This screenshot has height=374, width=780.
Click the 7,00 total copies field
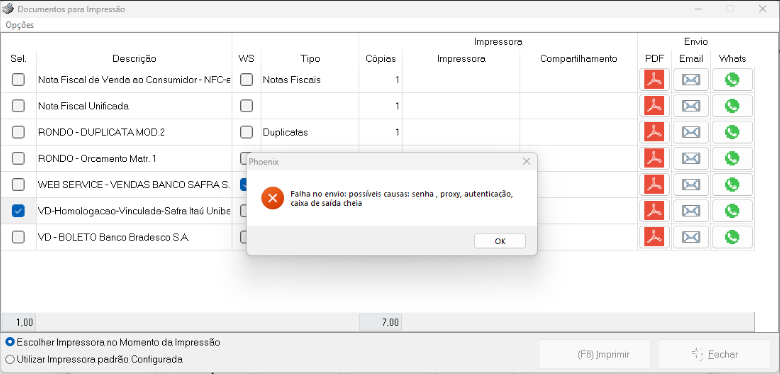tap(381, 322)
